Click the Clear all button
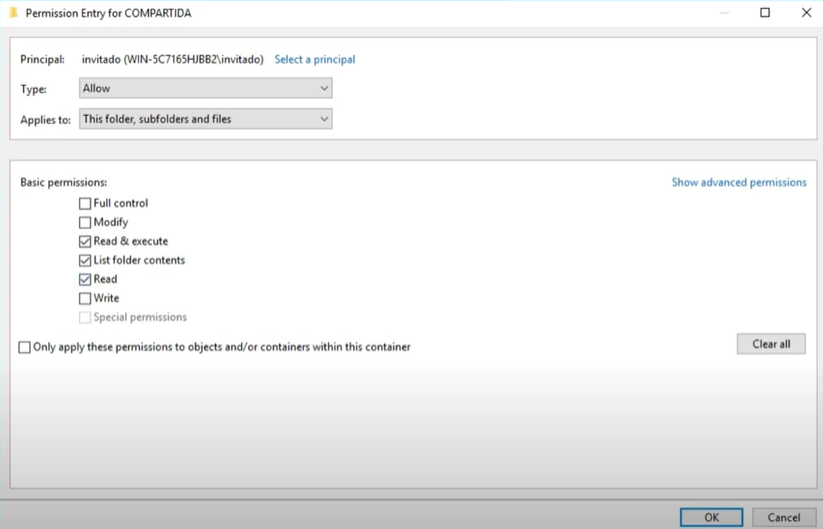This screenshot has width=823, height=529. pyautogui.click(x=771, y=344)
